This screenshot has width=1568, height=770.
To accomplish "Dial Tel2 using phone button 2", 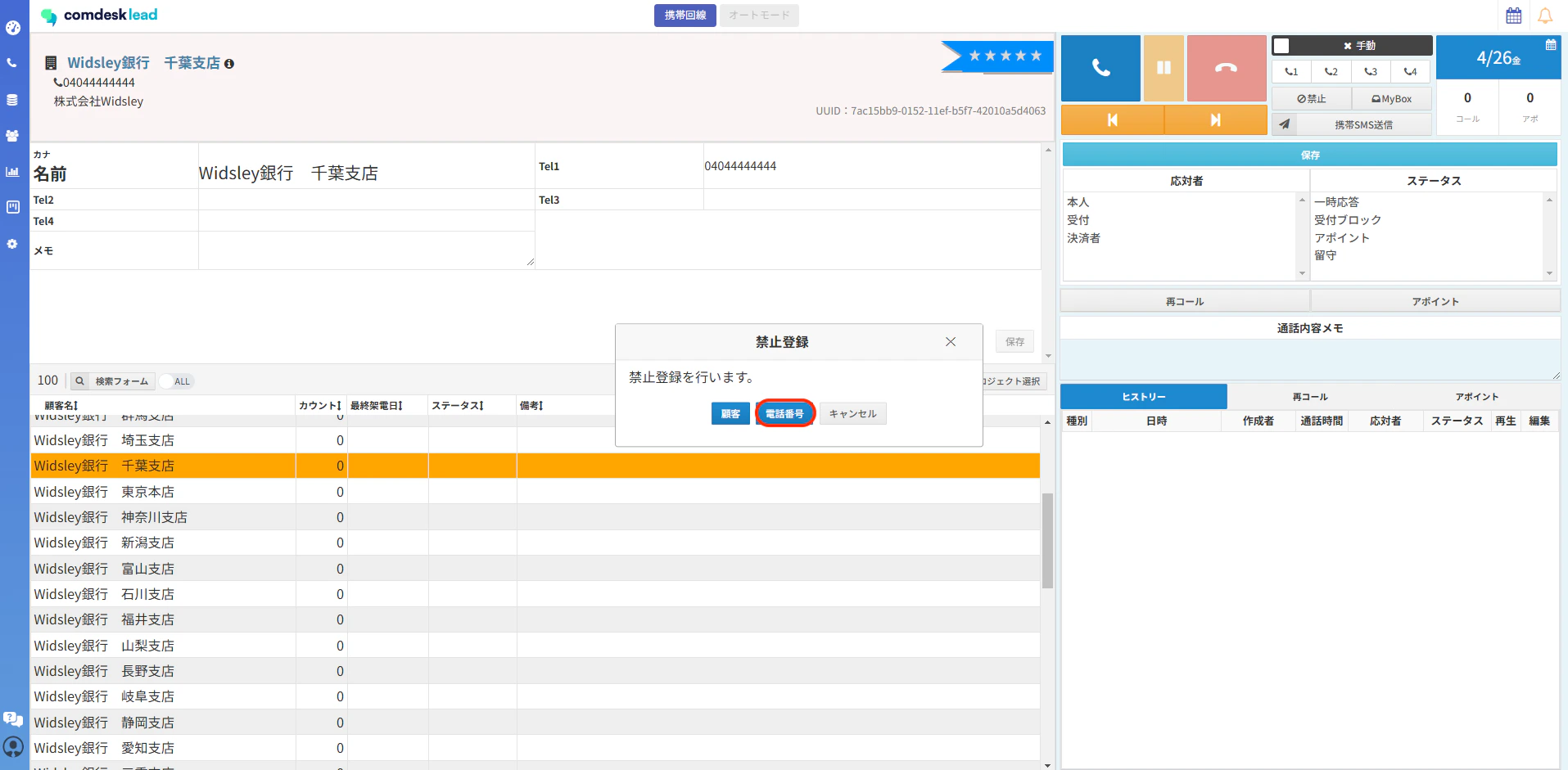I will click(1331, 71).
